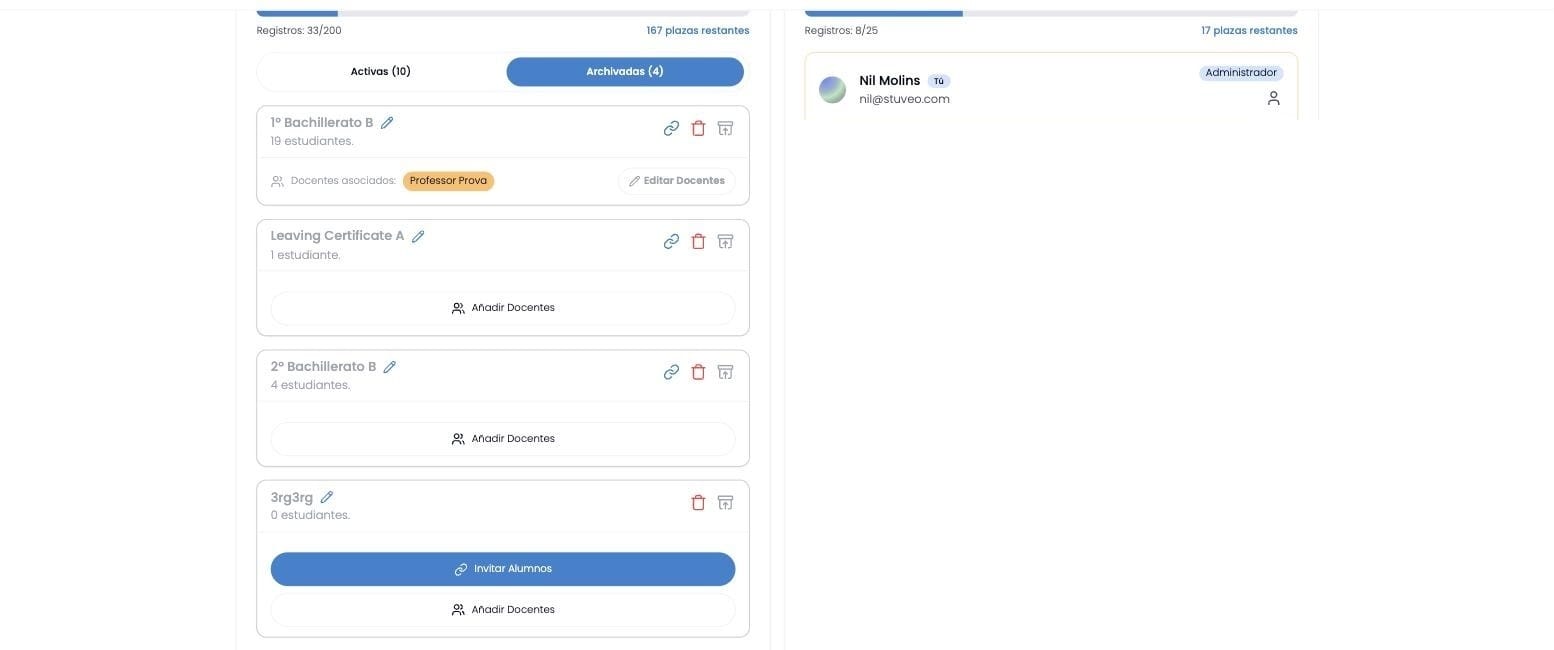The height and width of the screenshot is (650, 1554).
Task: Unarchive the 1º Bachillerato B class
Action: tap(725, 128)
